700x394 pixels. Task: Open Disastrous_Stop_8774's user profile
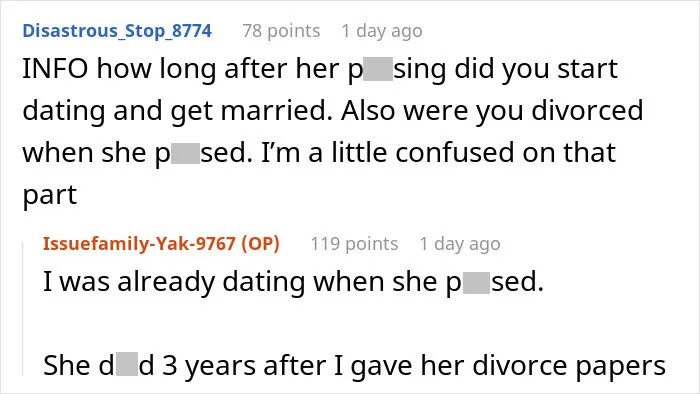click(x=117, y=31)
